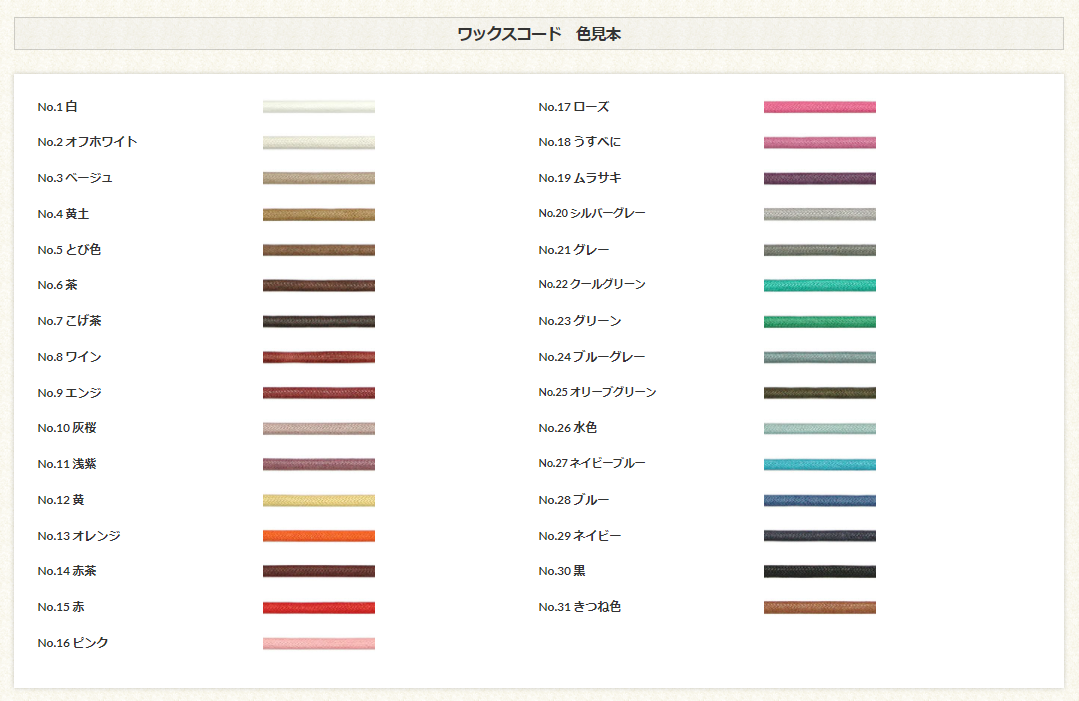Click the No.4 黄土 ochre cord swatch

(x=318, y=214)
